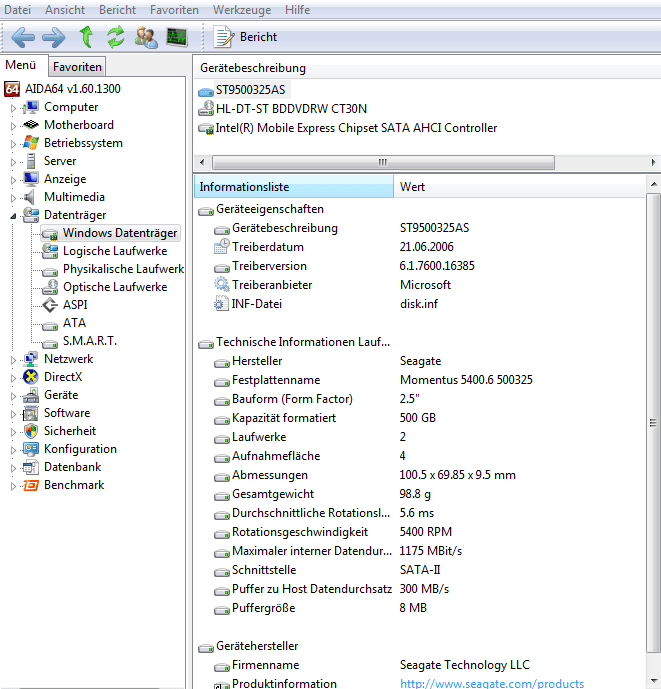Switch to the Menü tab

(21, 65)
